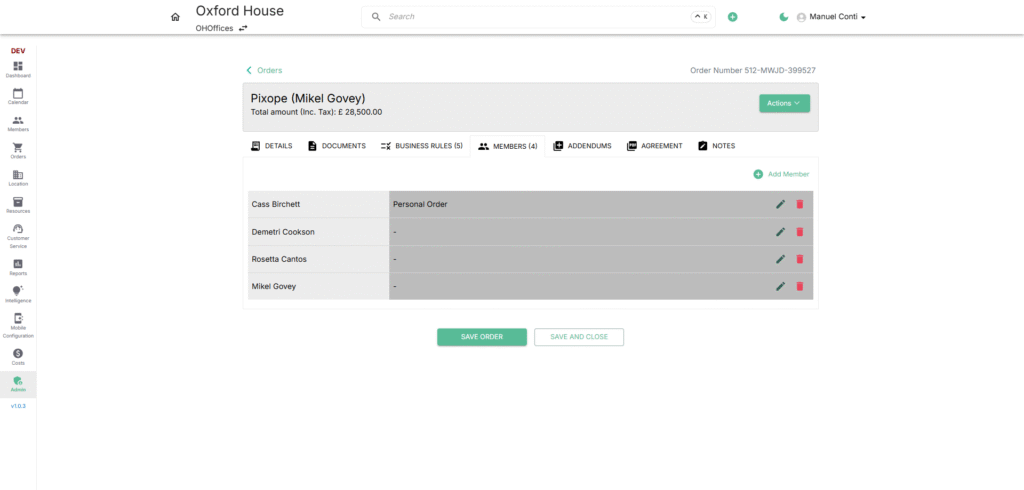
Task: Click the green plus quick-add icon
Action: tap(732, 17)
